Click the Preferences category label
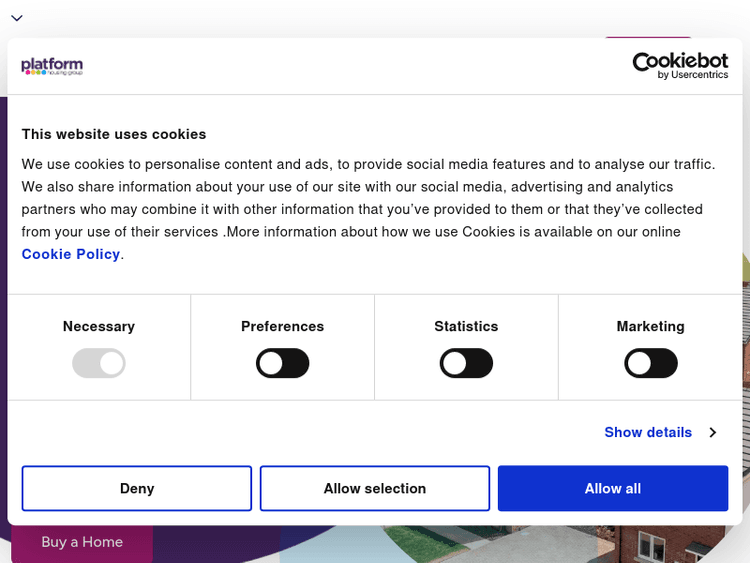 282,327
